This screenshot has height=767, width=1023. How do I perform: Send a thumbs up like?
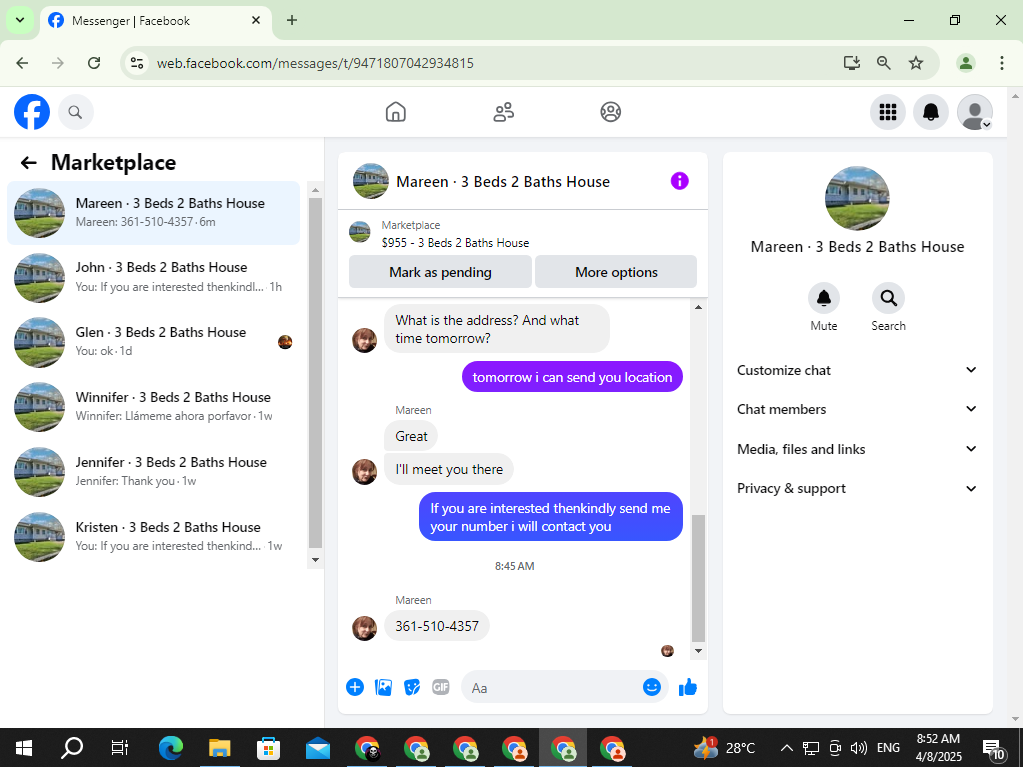(x=688, y=687)
